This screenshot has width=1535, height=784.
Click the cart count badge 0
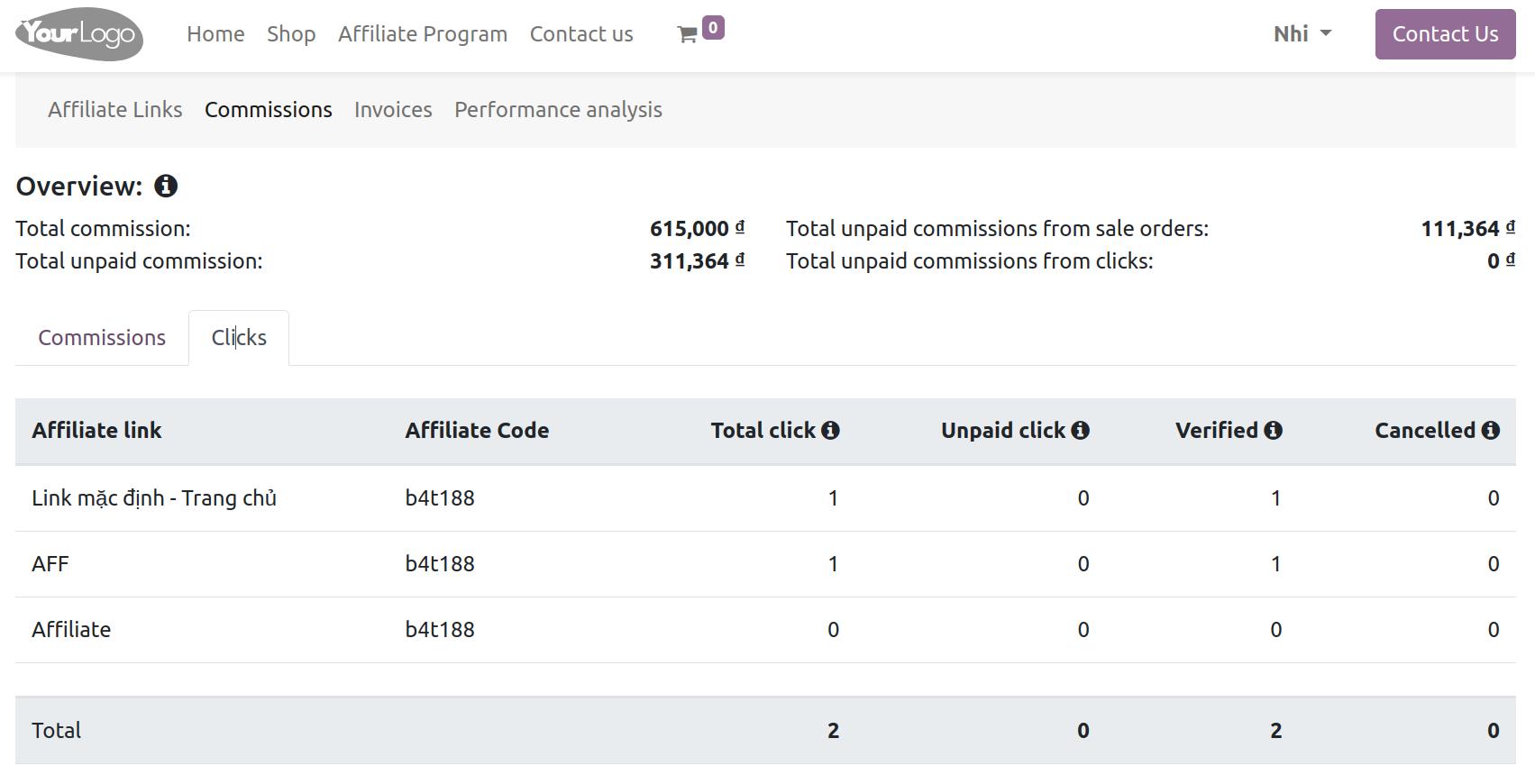(x=713, y=28)
